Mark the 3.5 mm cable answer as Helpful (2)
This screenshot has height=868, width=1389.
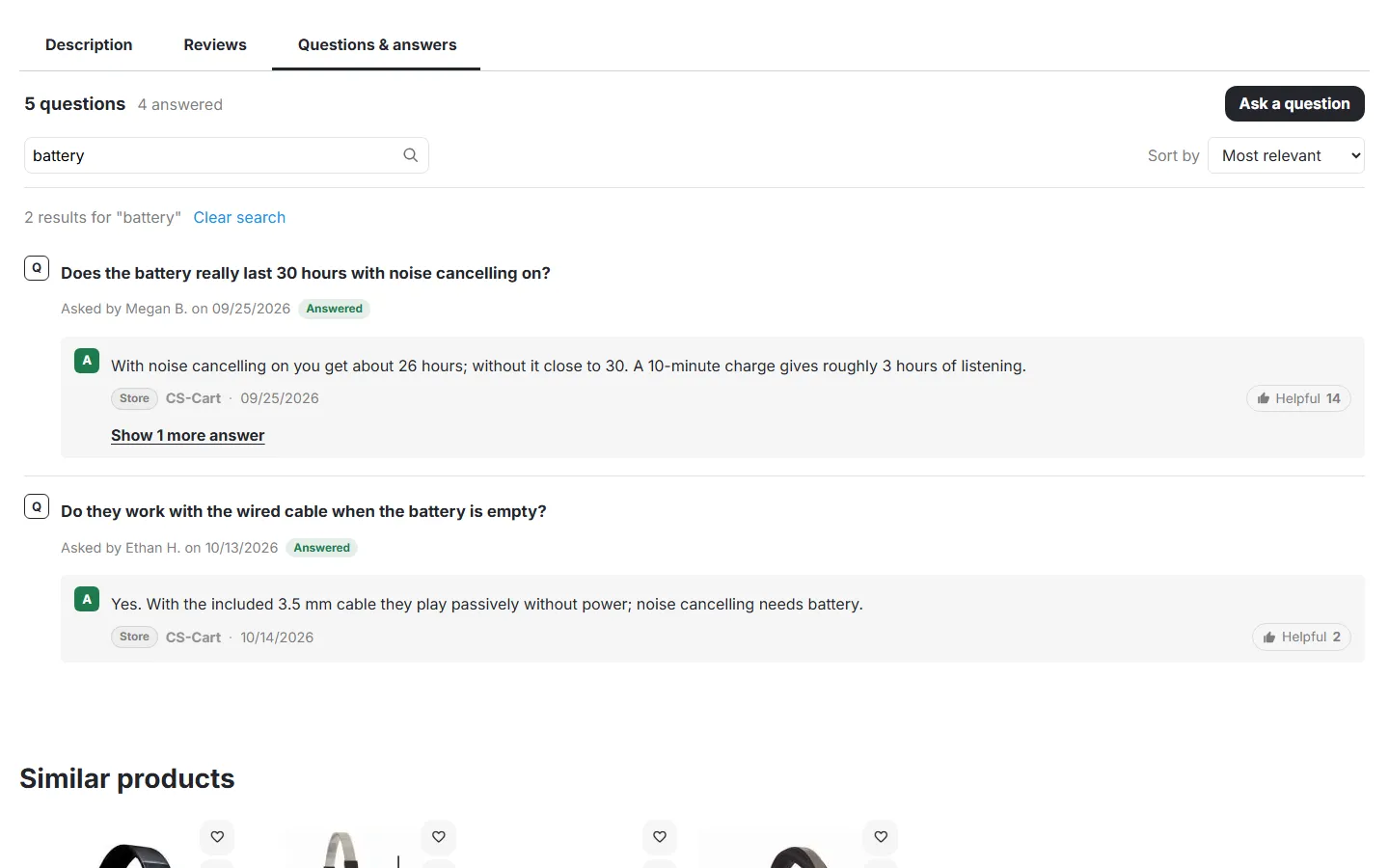(1301, 637)
